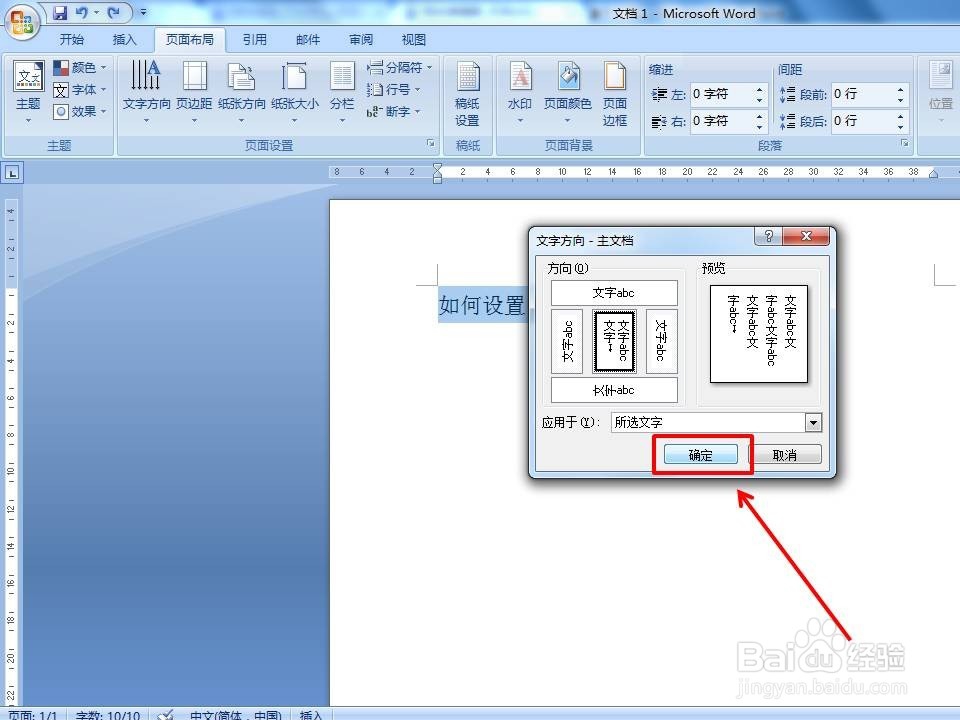Choose right rotated vertical text option

661,341
